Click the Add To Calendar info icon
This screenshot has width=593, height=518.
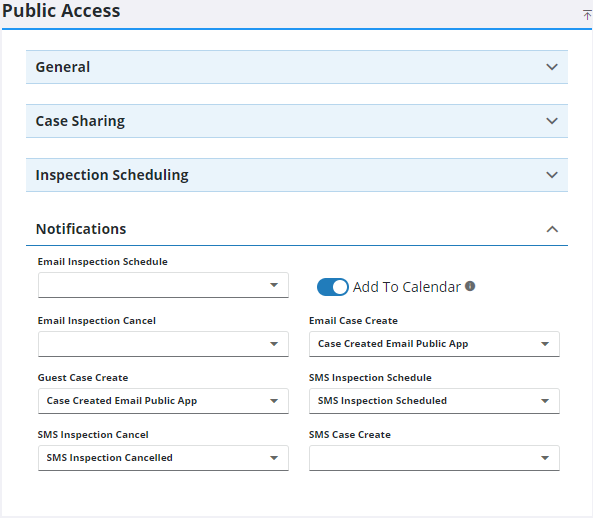[x=470, y=286]
